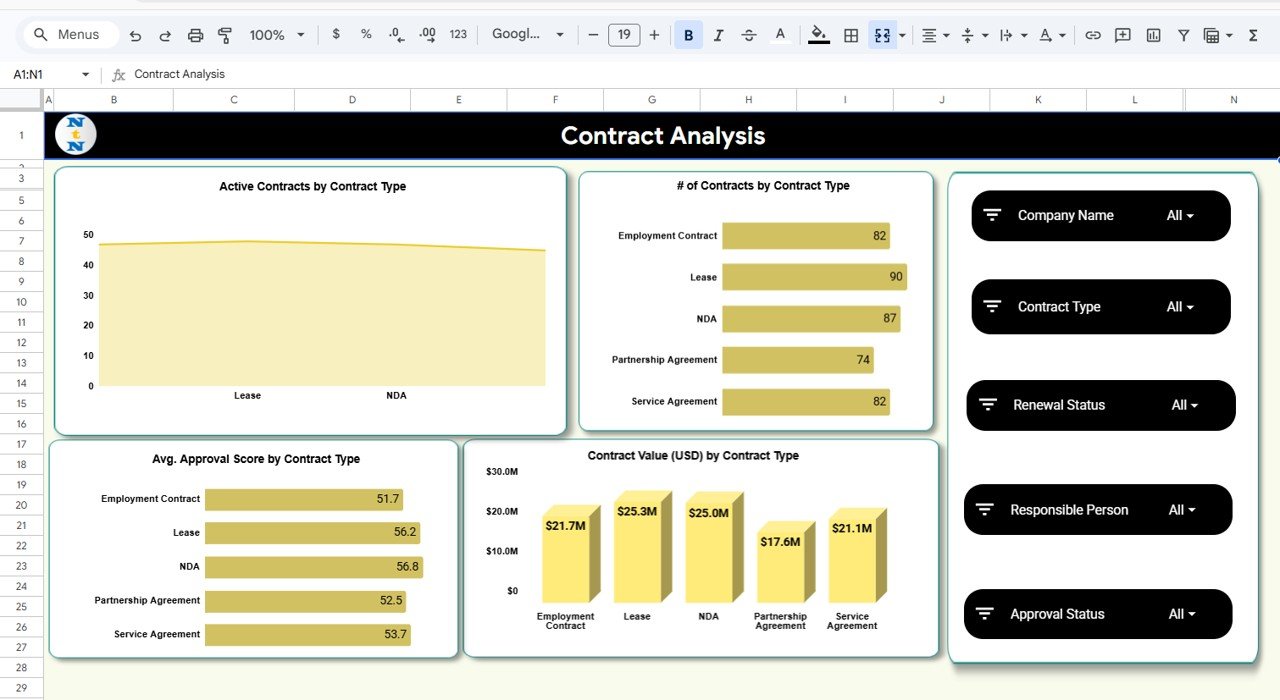Open the Approval Status filter dropdown
The width and height of the screenshot is (1280, 700).
(x=1181, y=613)
